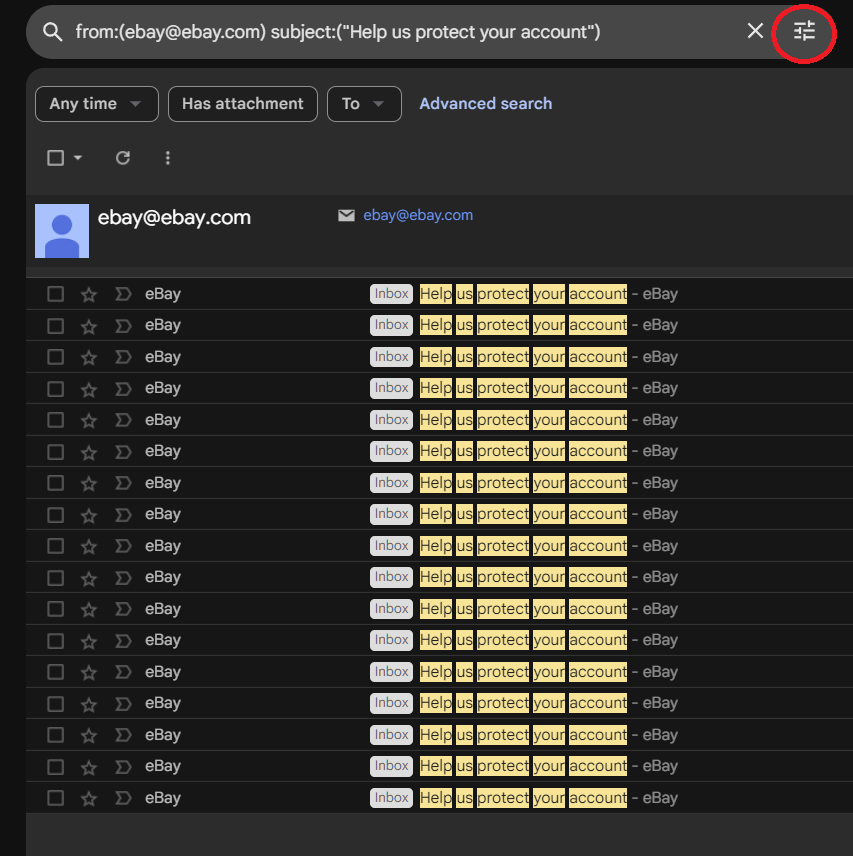Check the last eBay email's checkbox

pyautogui.click(x=56, y=798)
